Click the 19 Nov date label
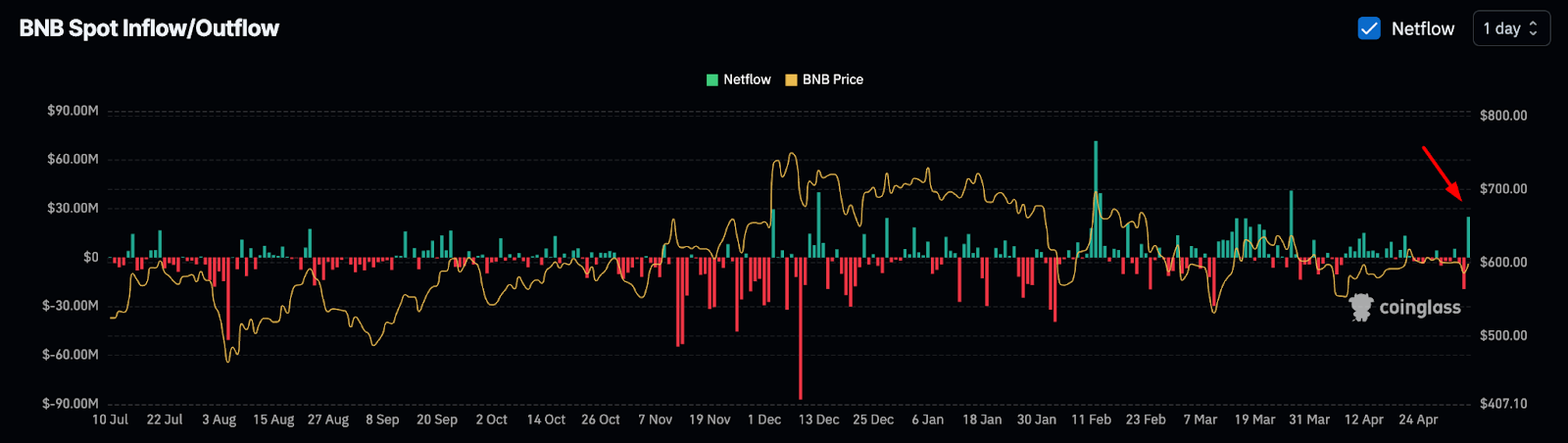 tap(710, 419)
